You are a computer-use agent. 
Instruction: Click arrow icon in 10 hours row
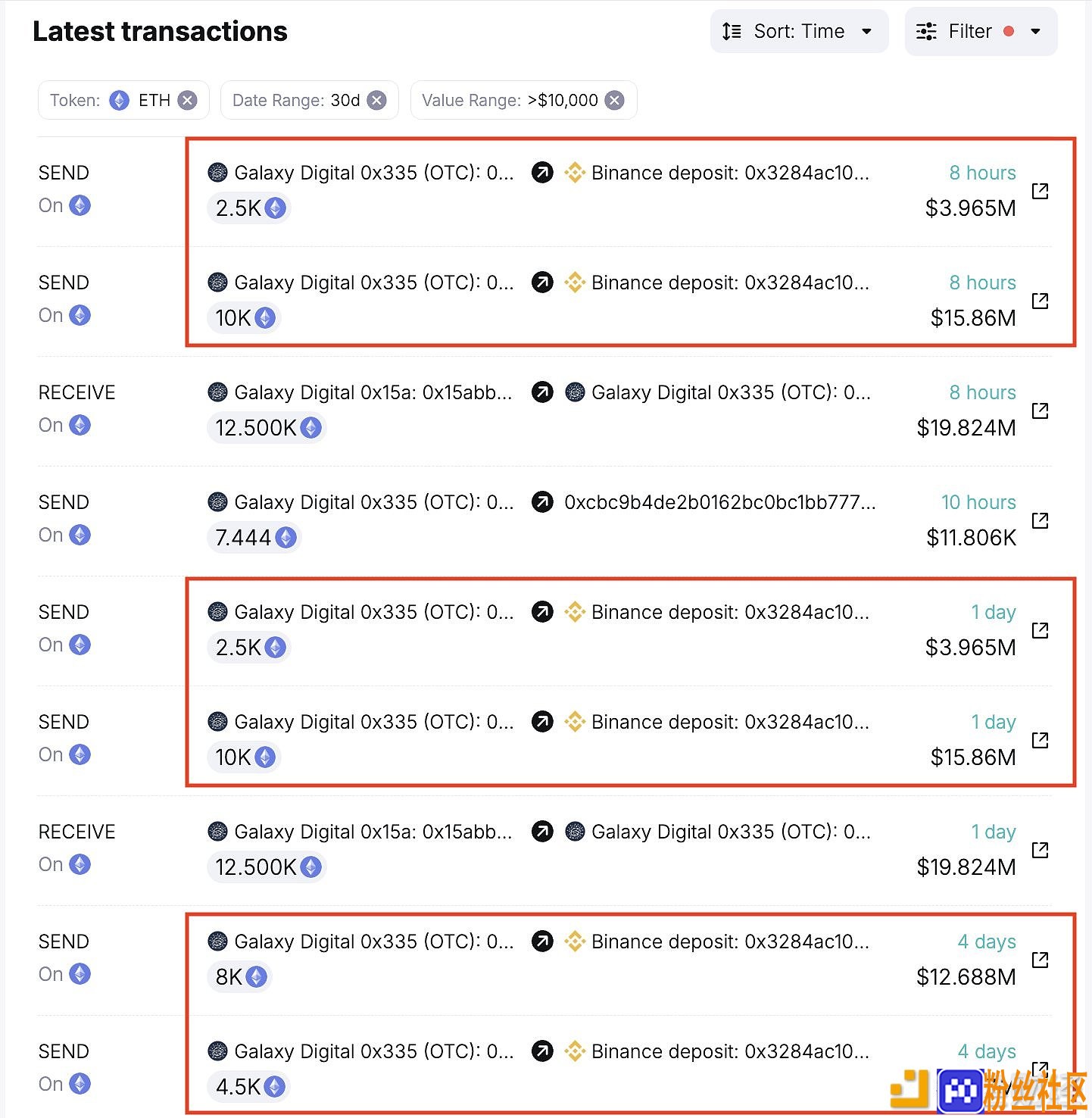(542, 501)
